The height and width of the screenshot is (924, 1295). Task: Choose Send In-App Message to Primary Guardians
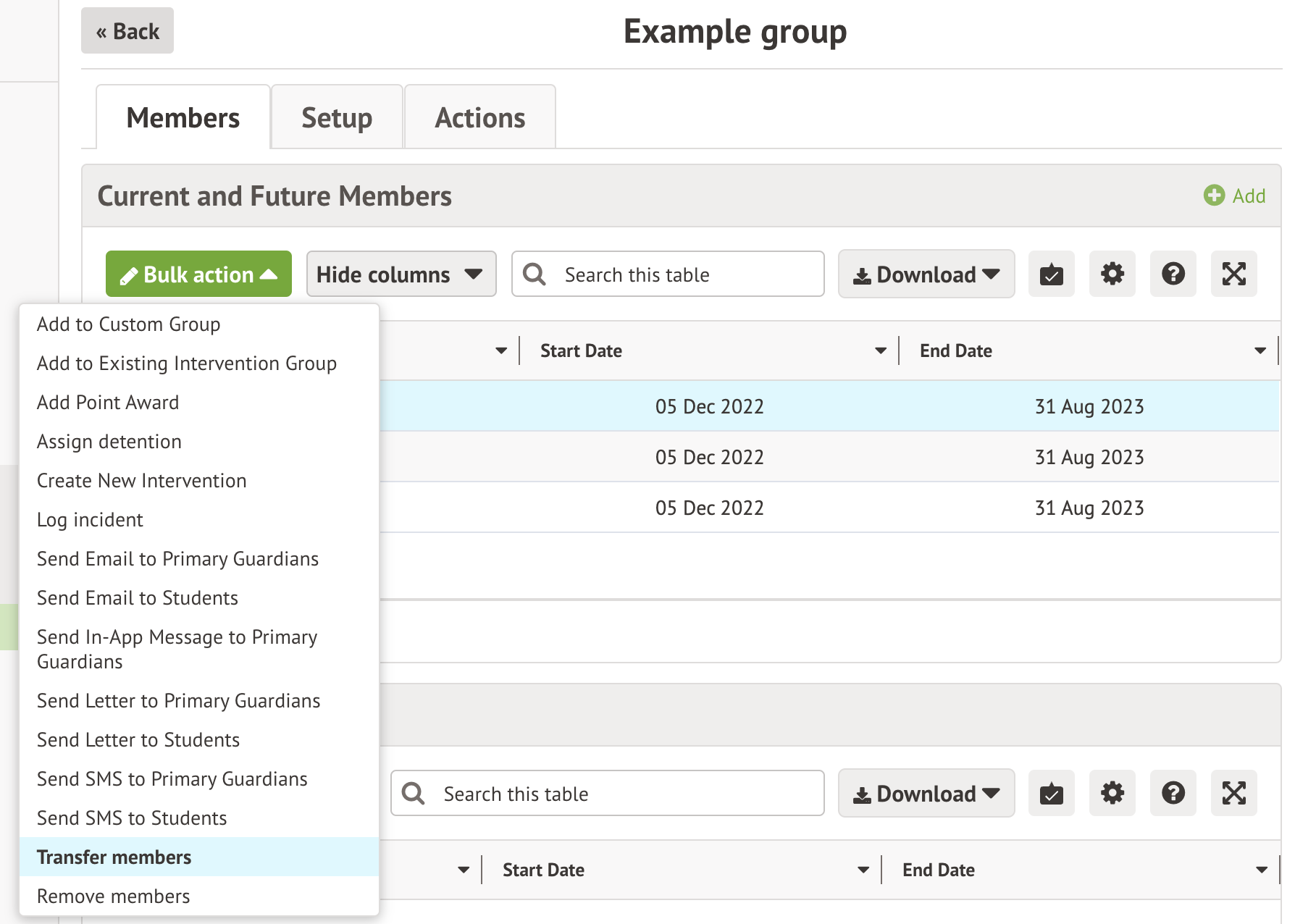coord(199,650)
